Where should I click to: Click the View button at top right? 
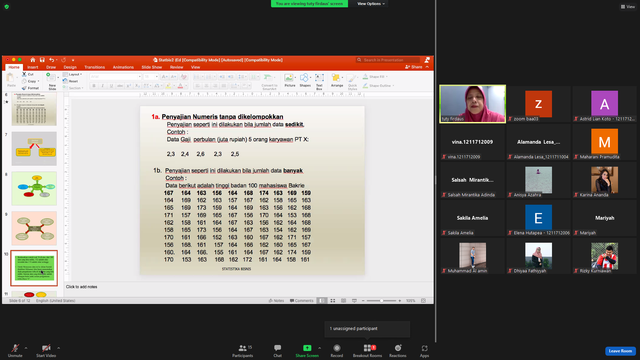pyautogui.click(x=628, y=7)
